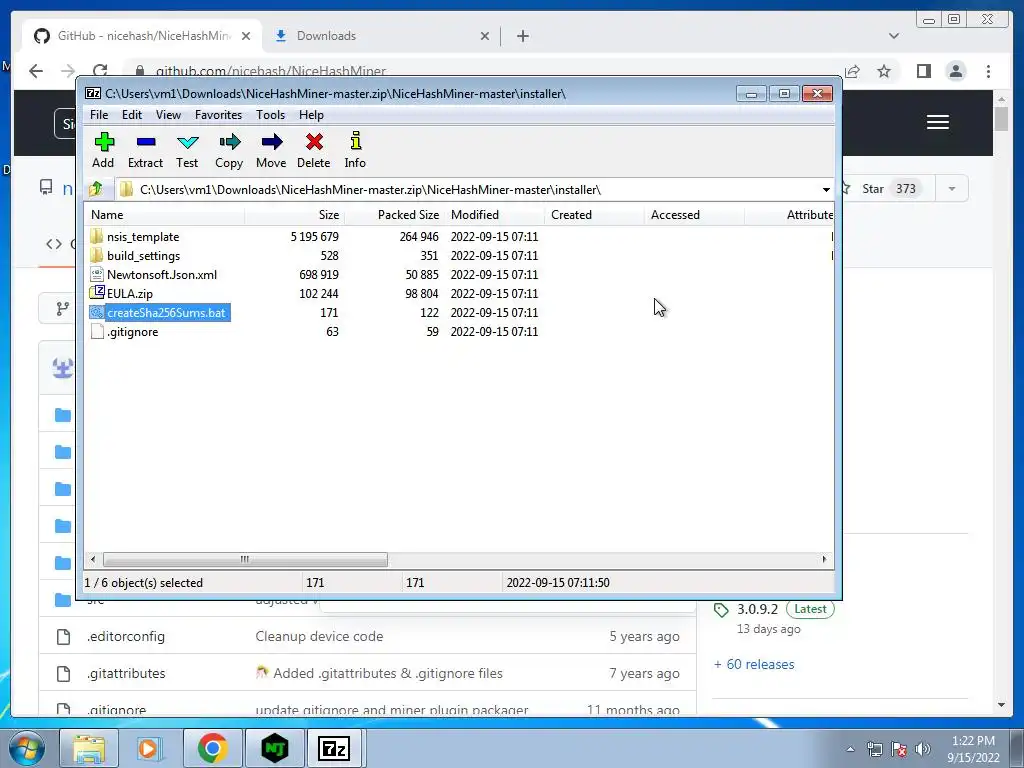Sort by Accessed column header
1024x768 pixels.
coord(694,215)
